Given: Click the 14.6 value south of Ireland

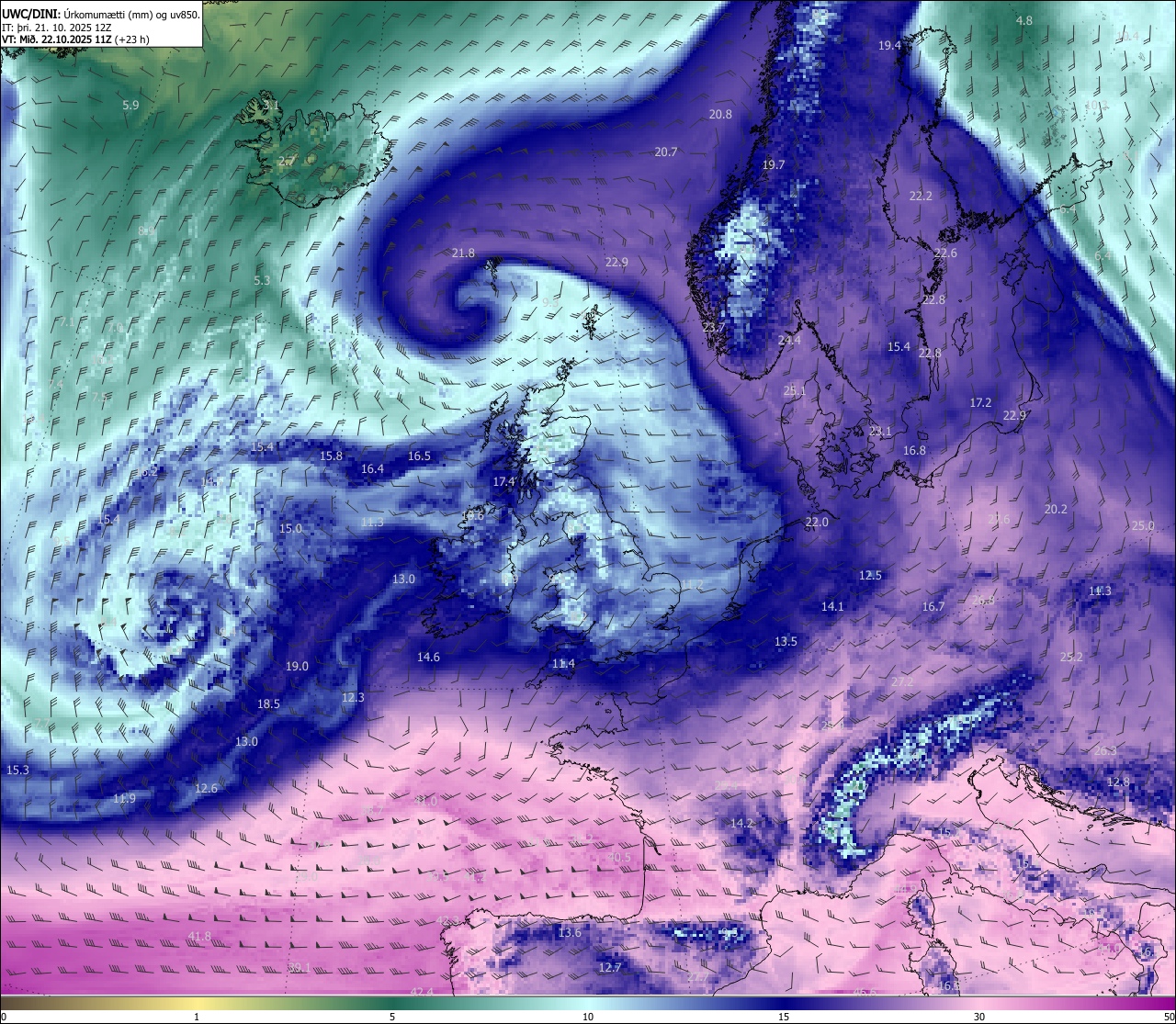Looking at the screenshot, I should coord(428,657).
